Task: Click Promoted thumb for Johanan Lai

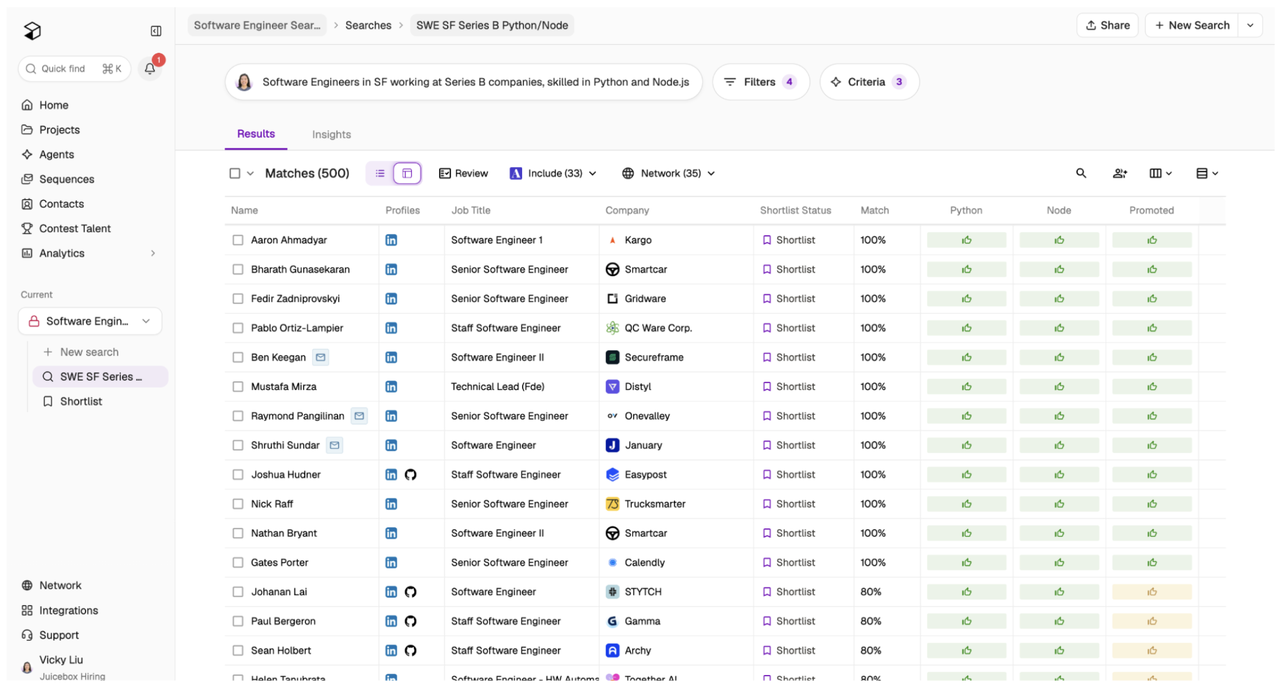Action: 1152,592
